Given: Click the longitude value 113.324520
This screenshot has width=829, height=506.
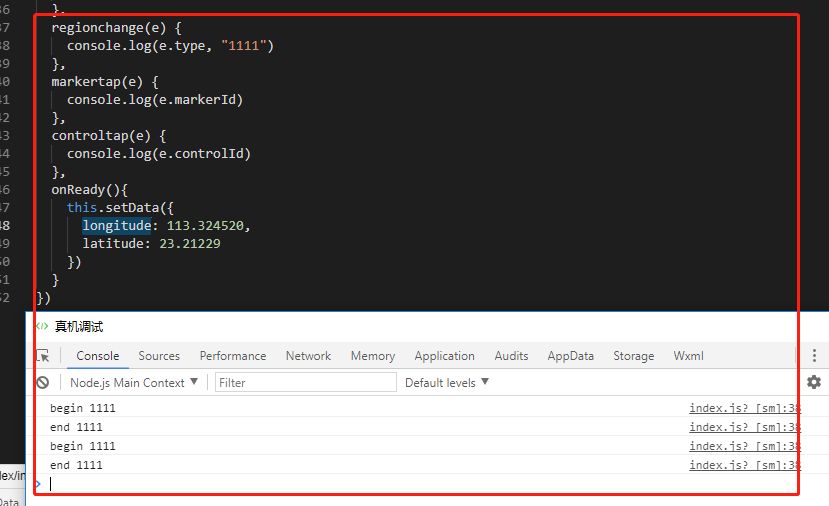Looking at the screenshot, I should tap(205, 226).
